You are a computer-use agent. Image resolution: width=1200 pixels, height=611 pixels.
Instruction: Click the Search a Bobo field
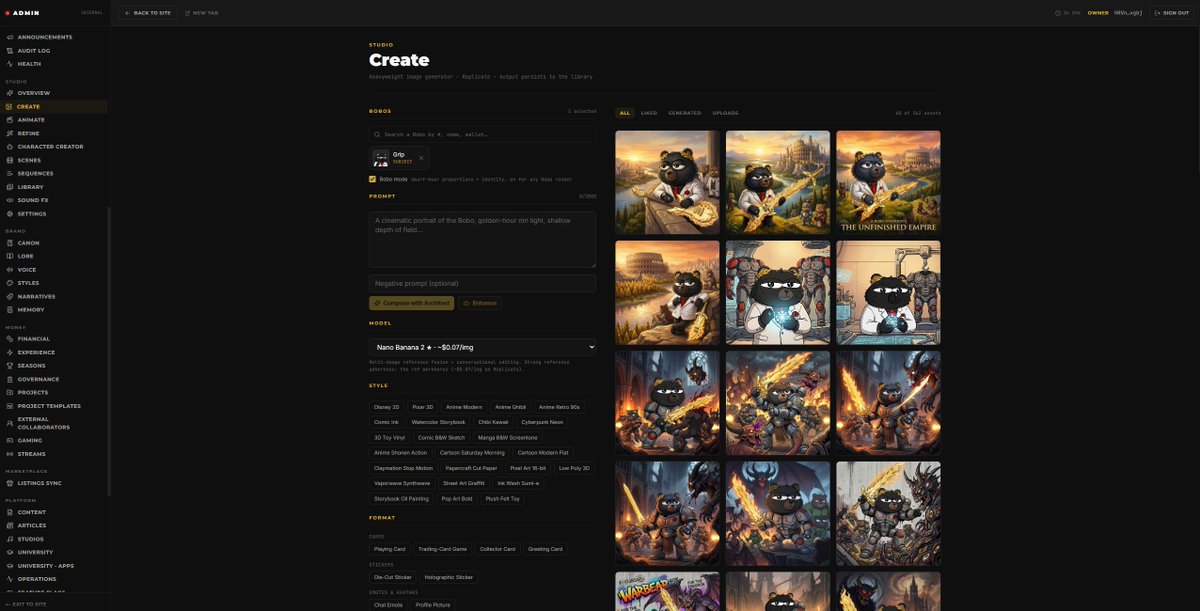(x=482, y=134)
